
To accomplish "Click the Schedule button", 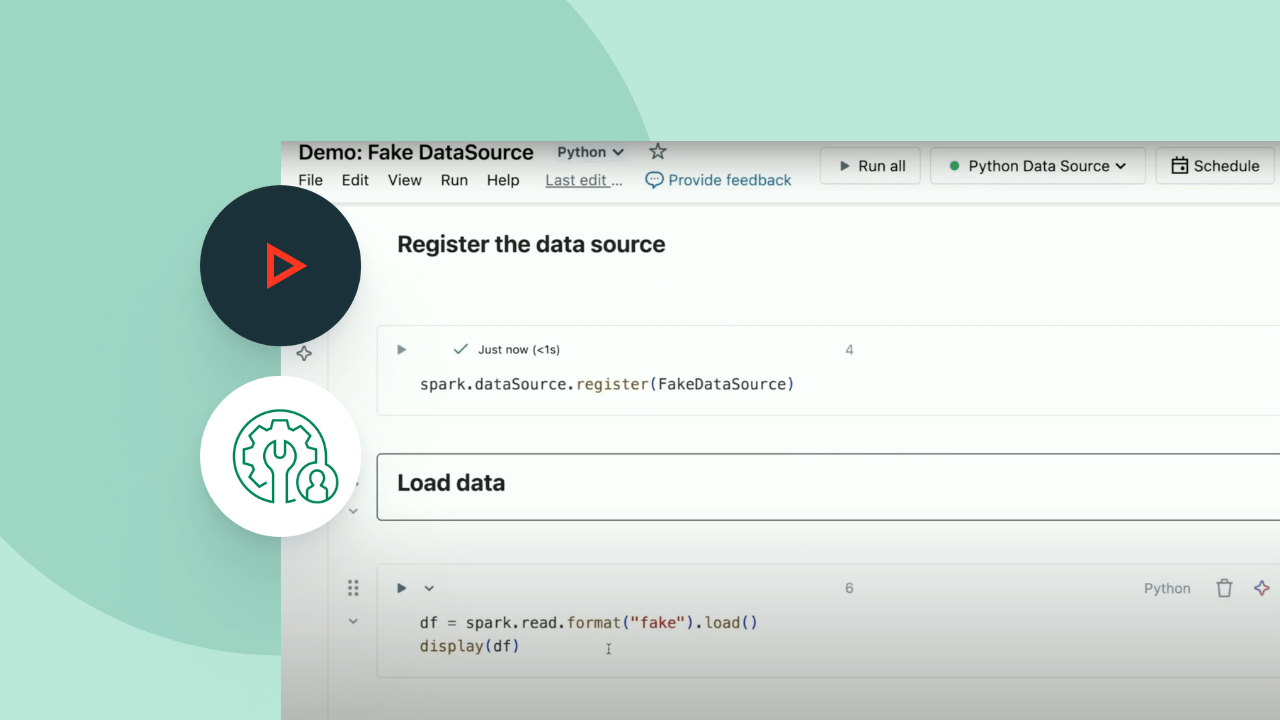I will [x=1215, y=166].
